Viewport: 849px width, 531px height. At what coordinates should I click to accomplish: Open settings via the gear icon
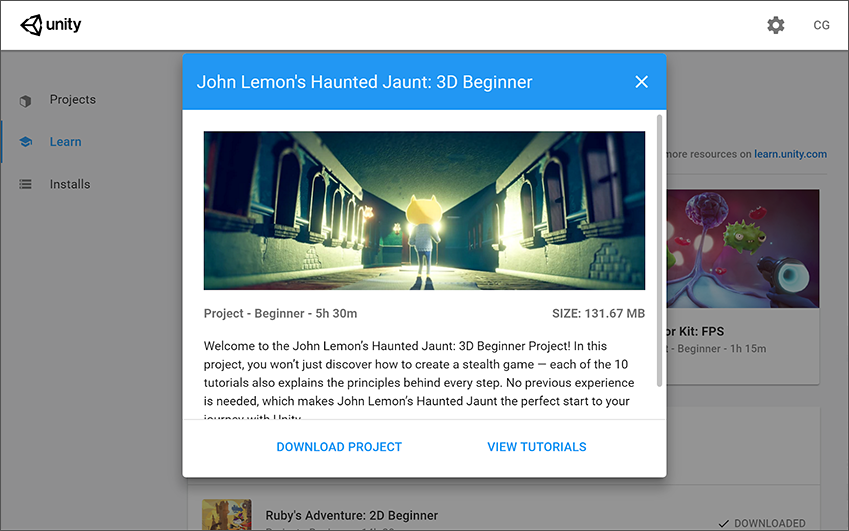(776, 25)
